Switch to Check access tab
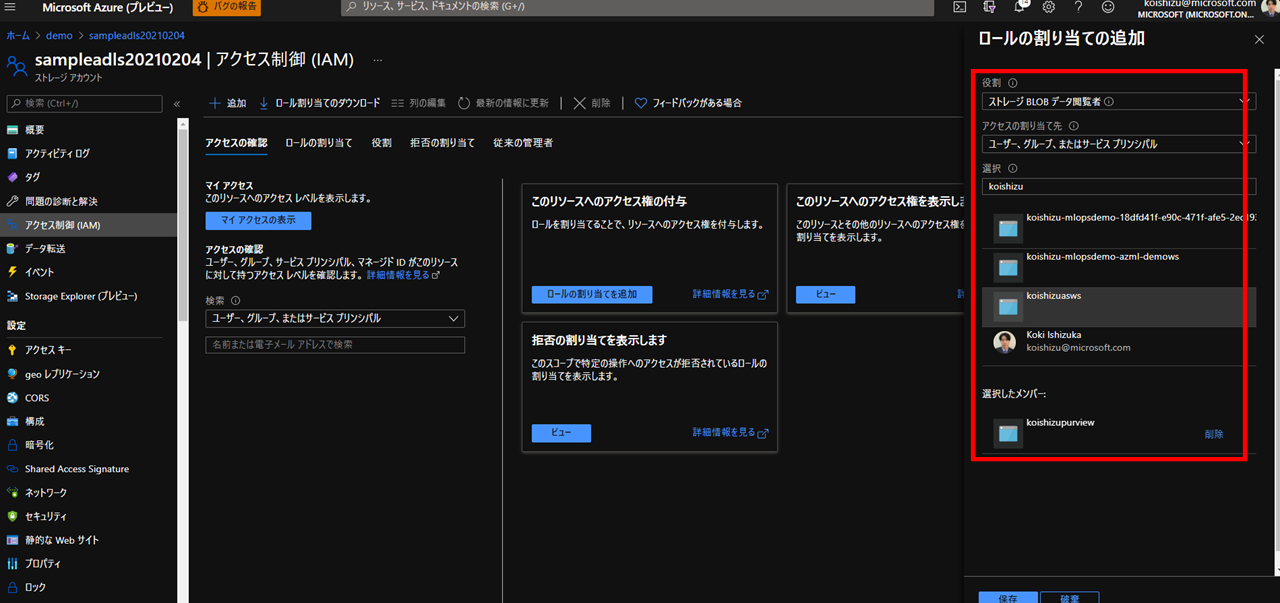Viewport: 1280px width, 603px height. tap(236, 143)
